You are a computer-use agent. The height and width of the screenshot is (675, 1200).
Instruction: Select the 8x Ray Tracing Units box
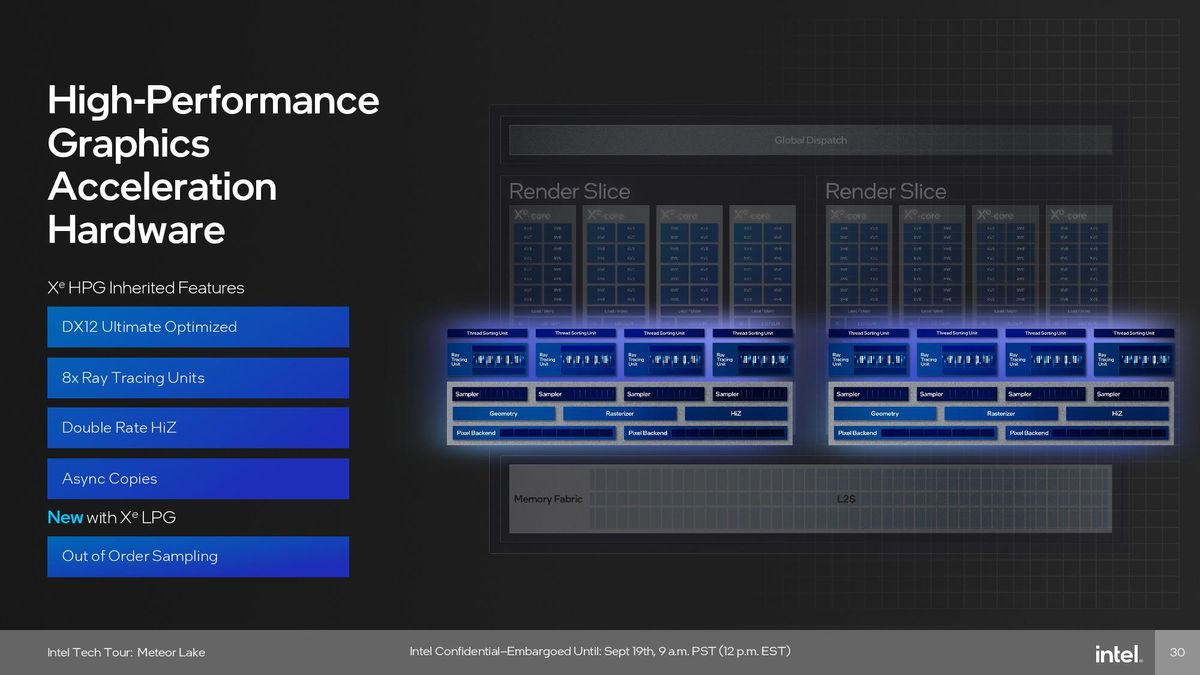(x=198, y=378)
